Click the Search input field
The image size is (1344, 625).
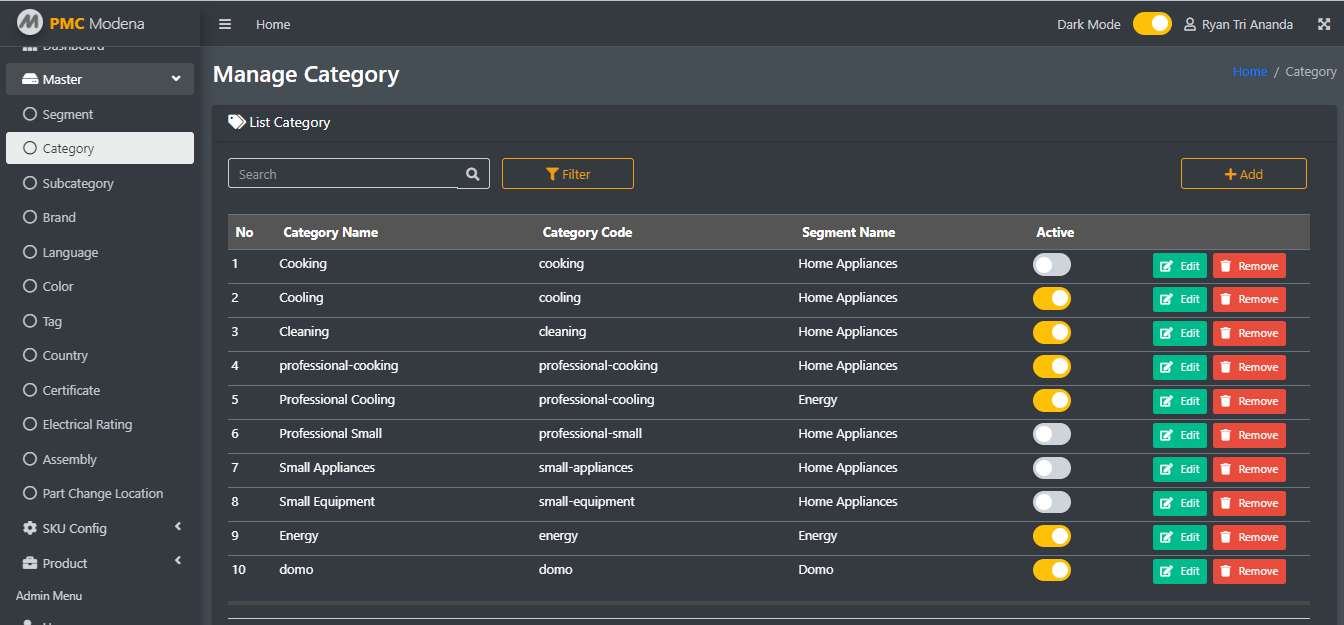point(343,174)
